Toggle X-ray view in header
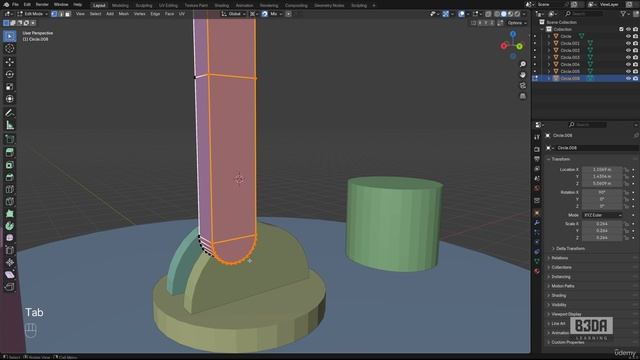This screenshot has width=640, height=360. coord(488,14)
